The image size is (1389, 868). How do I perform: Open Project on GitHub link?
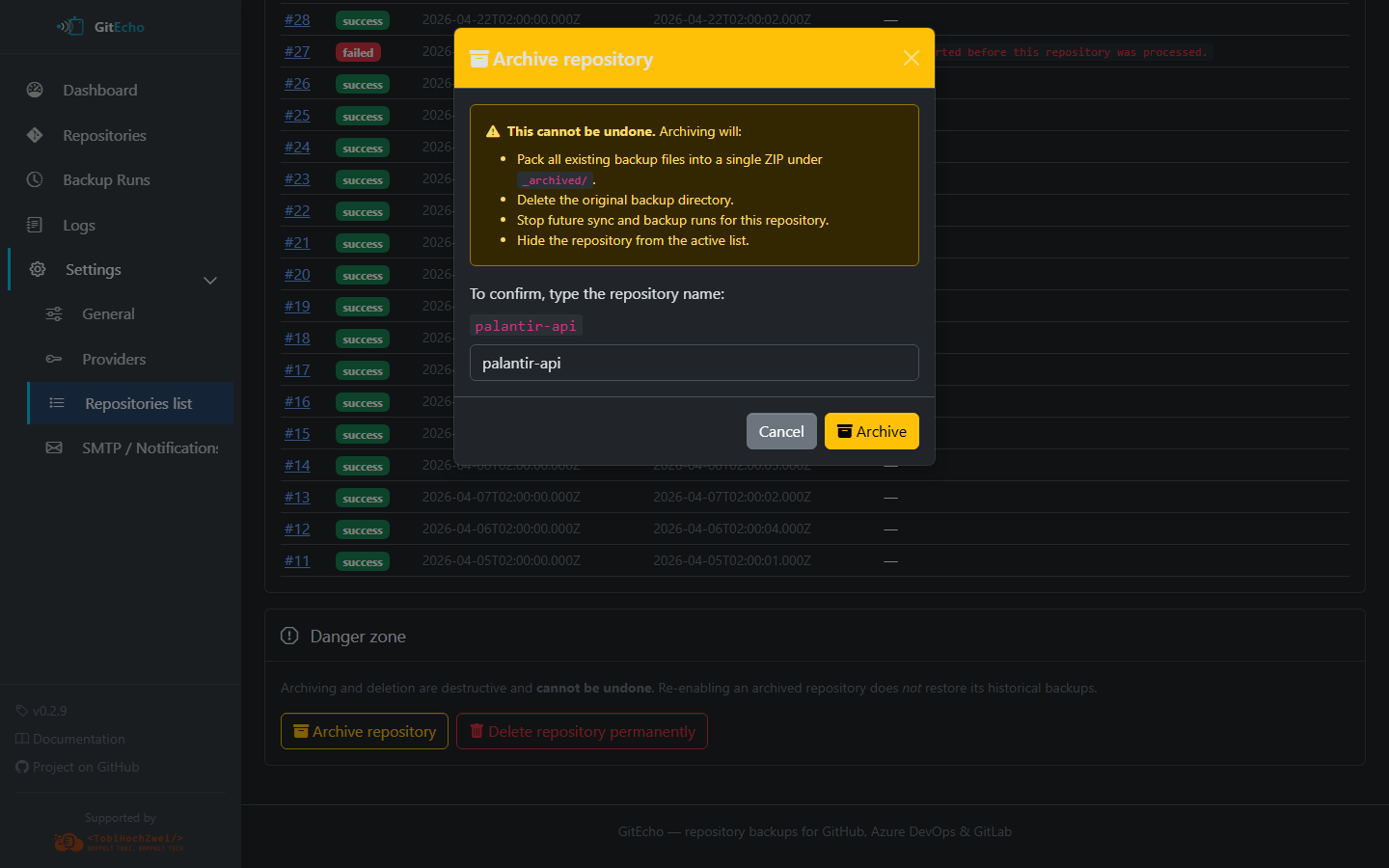tap(85, 767)
